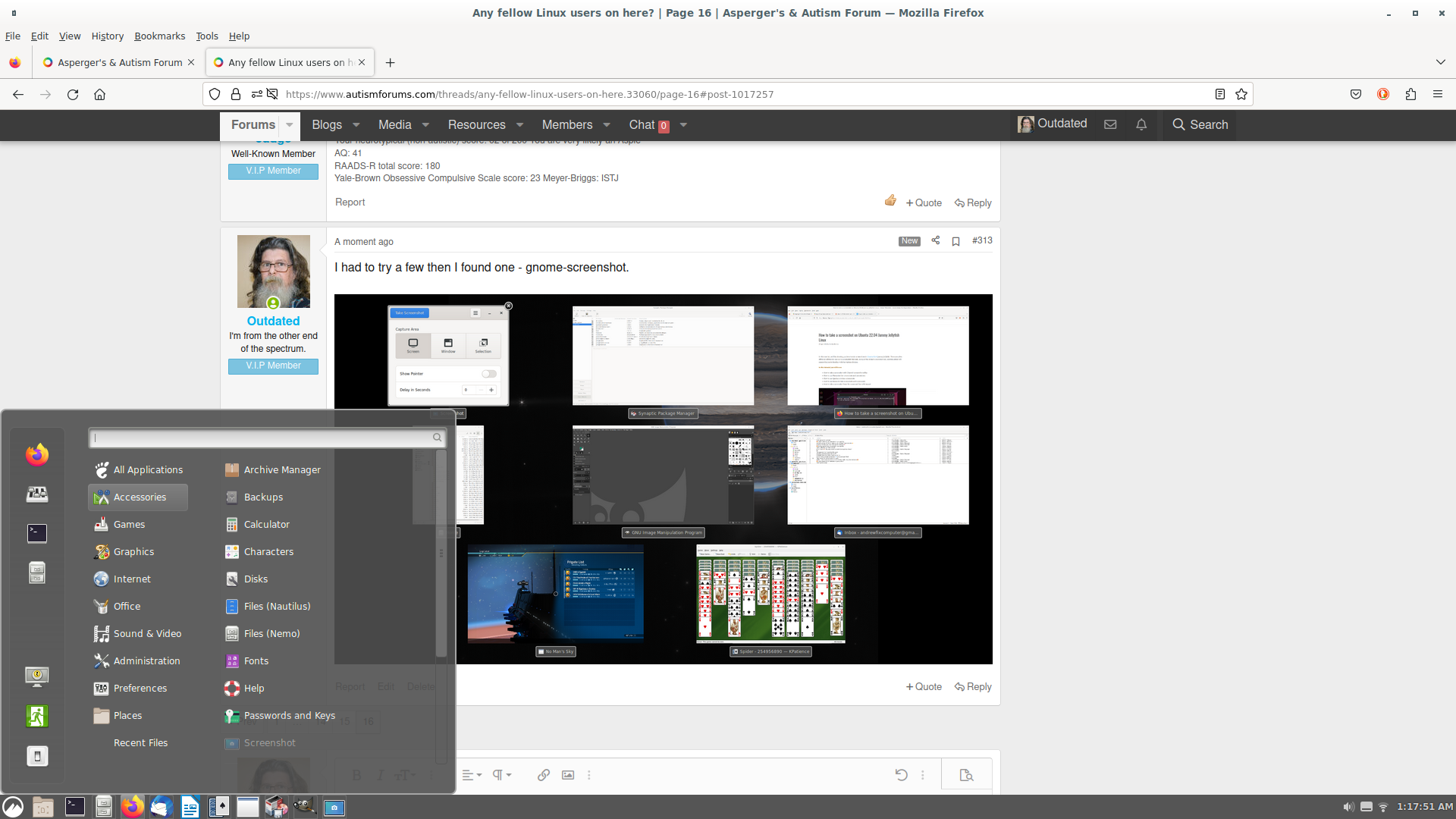The image size is (1456, 819).
Task: Open paragraph format dropdown in reply editor
Action: tap(501, 775)
